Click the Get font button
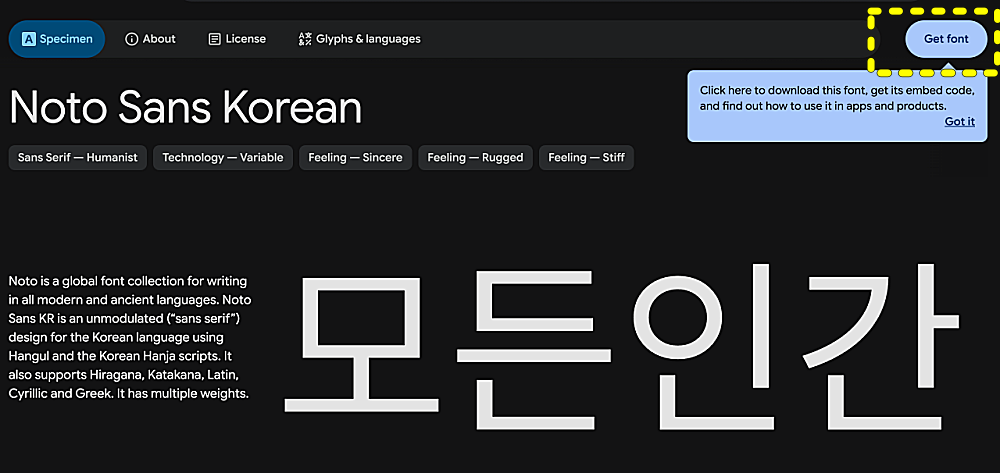 pos(946,39)
